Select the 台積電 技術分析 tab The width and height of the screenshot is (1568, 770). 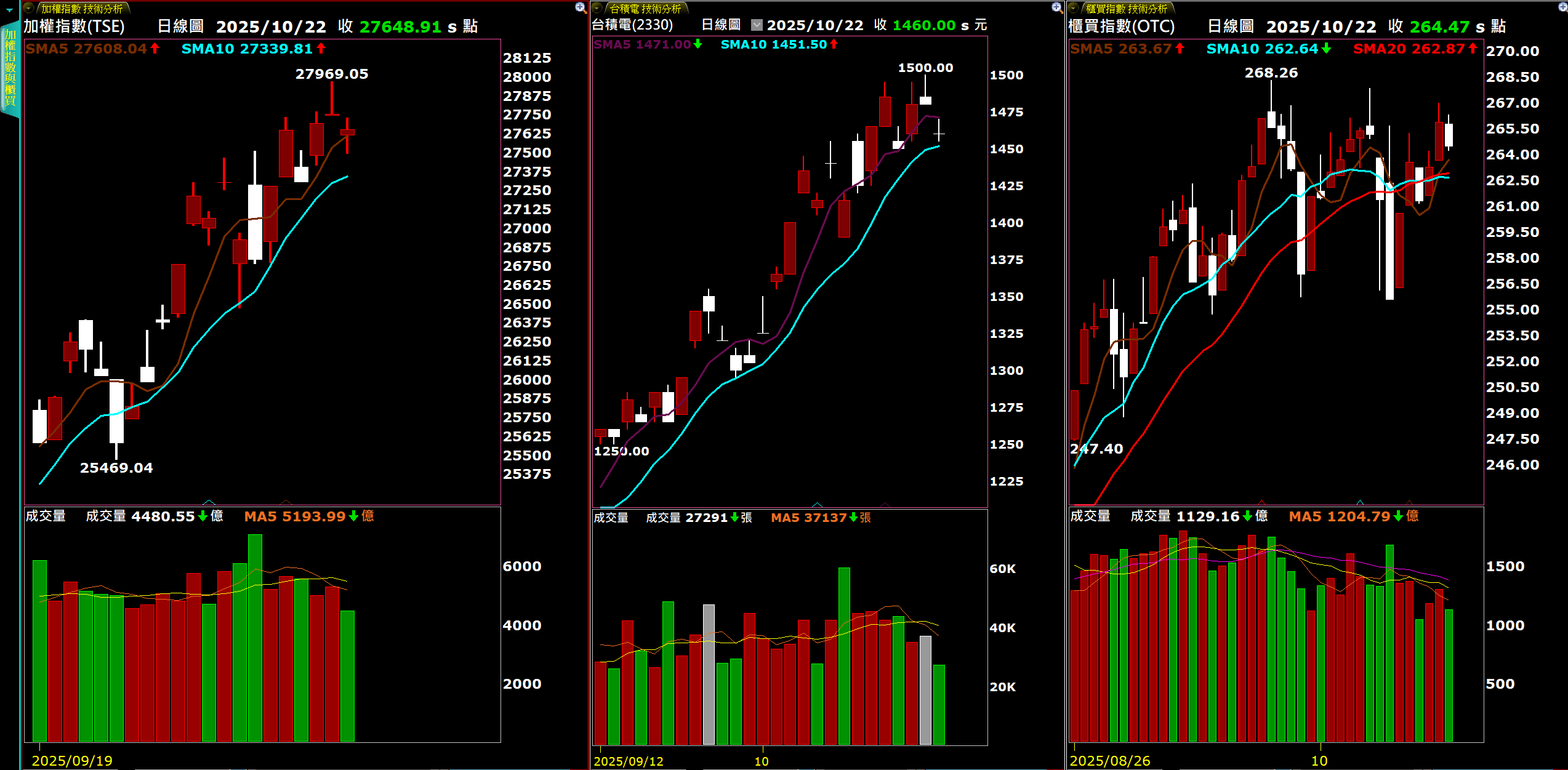click(645, 9)
